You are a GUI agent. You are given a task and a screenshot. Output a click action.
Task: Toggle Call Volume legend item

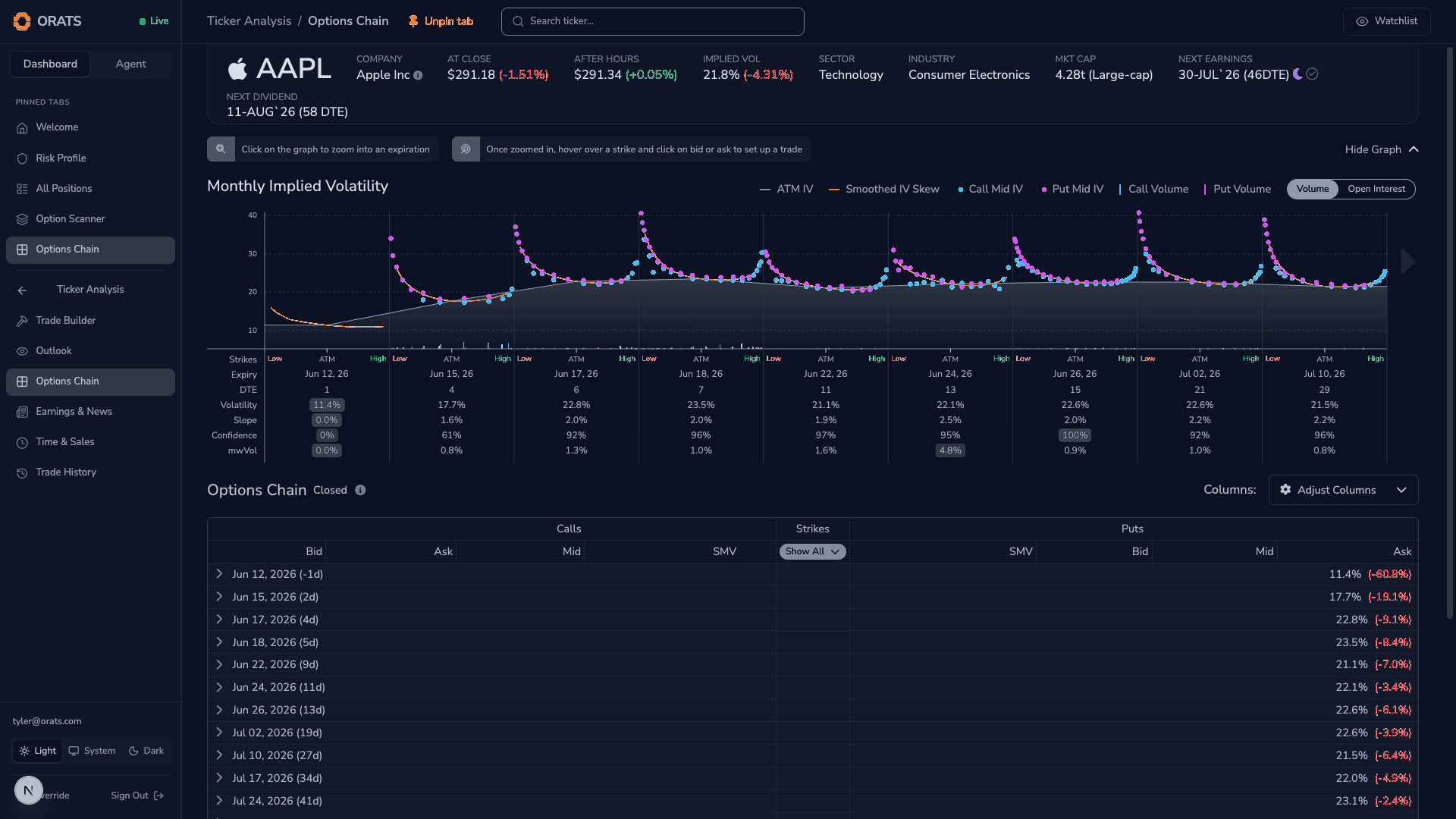(1153, 189)
